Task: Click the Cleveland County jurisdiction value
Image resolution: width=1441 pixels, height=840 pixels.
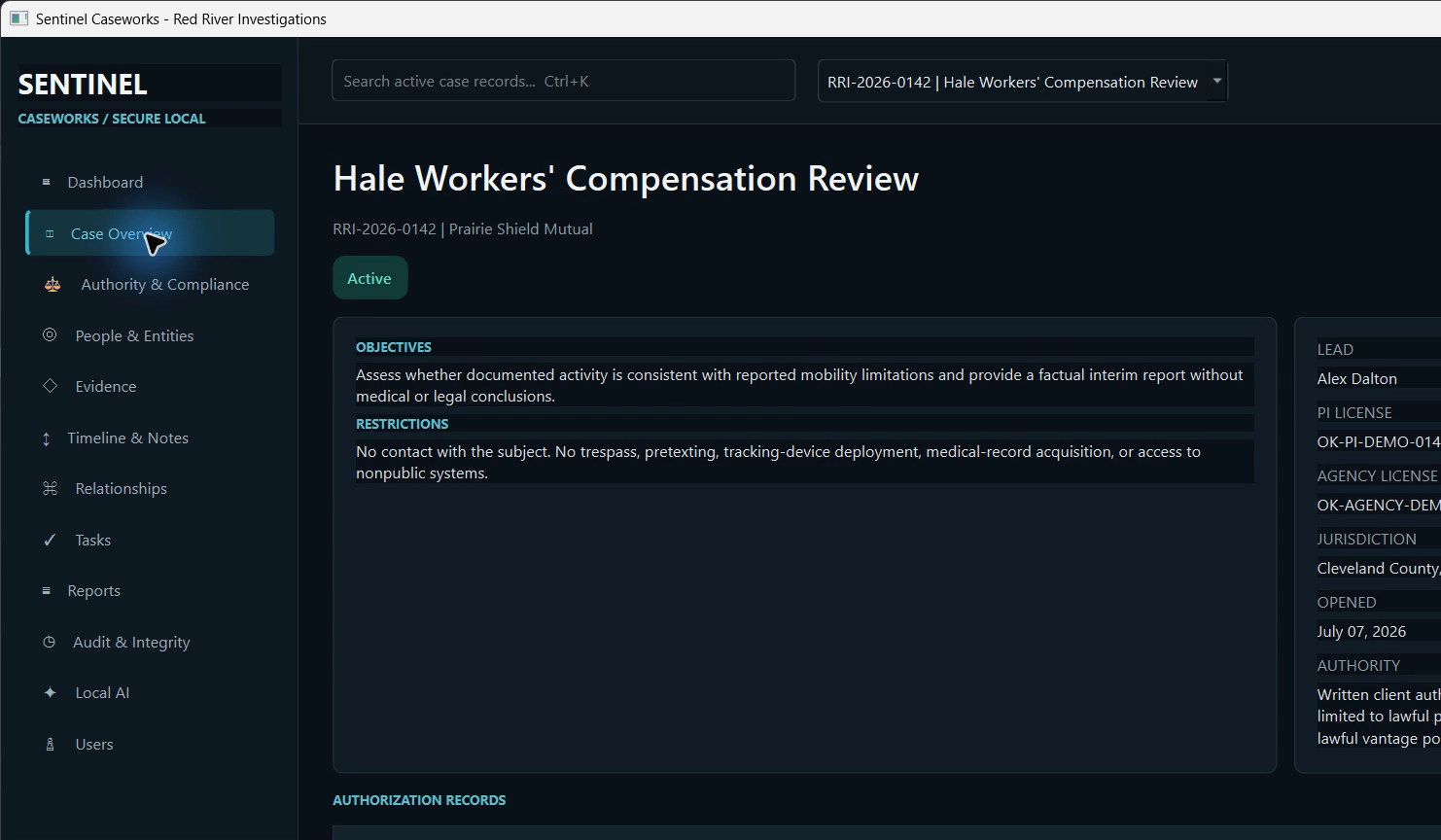Action: tap(1379, 568)
